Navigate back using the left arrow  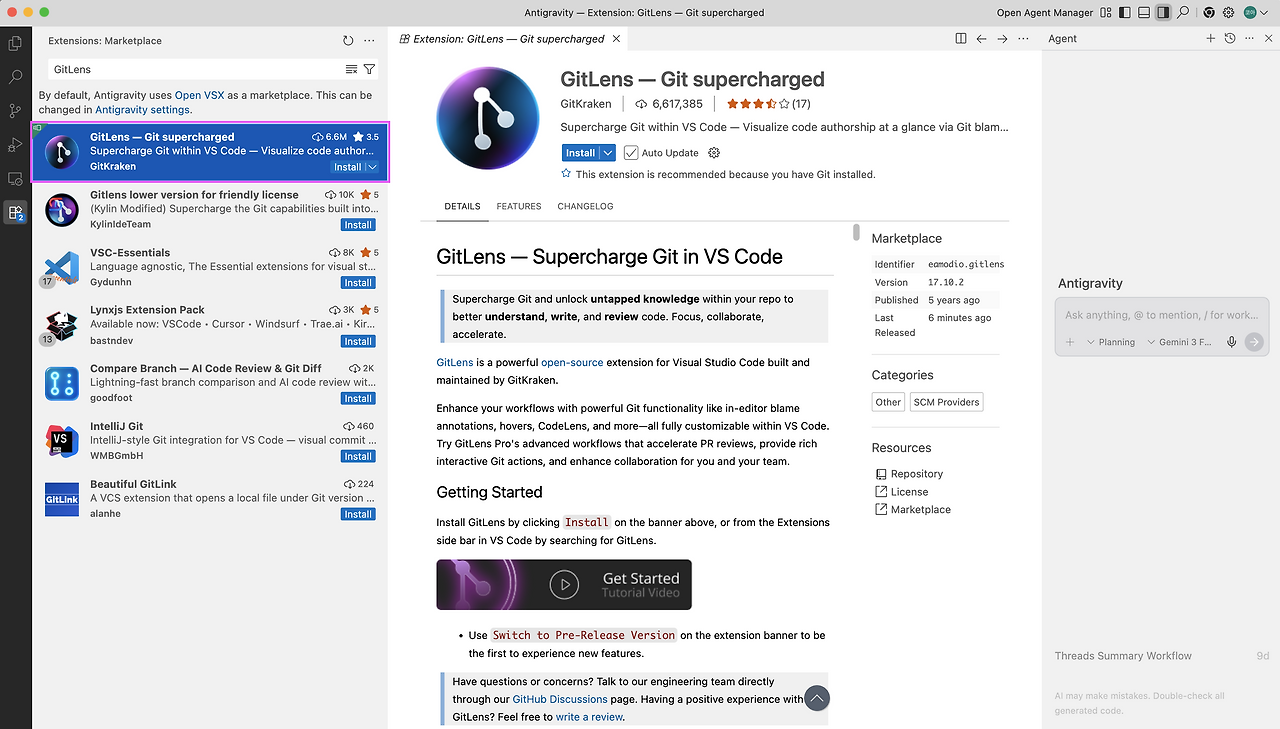click(x=981, y=39)
